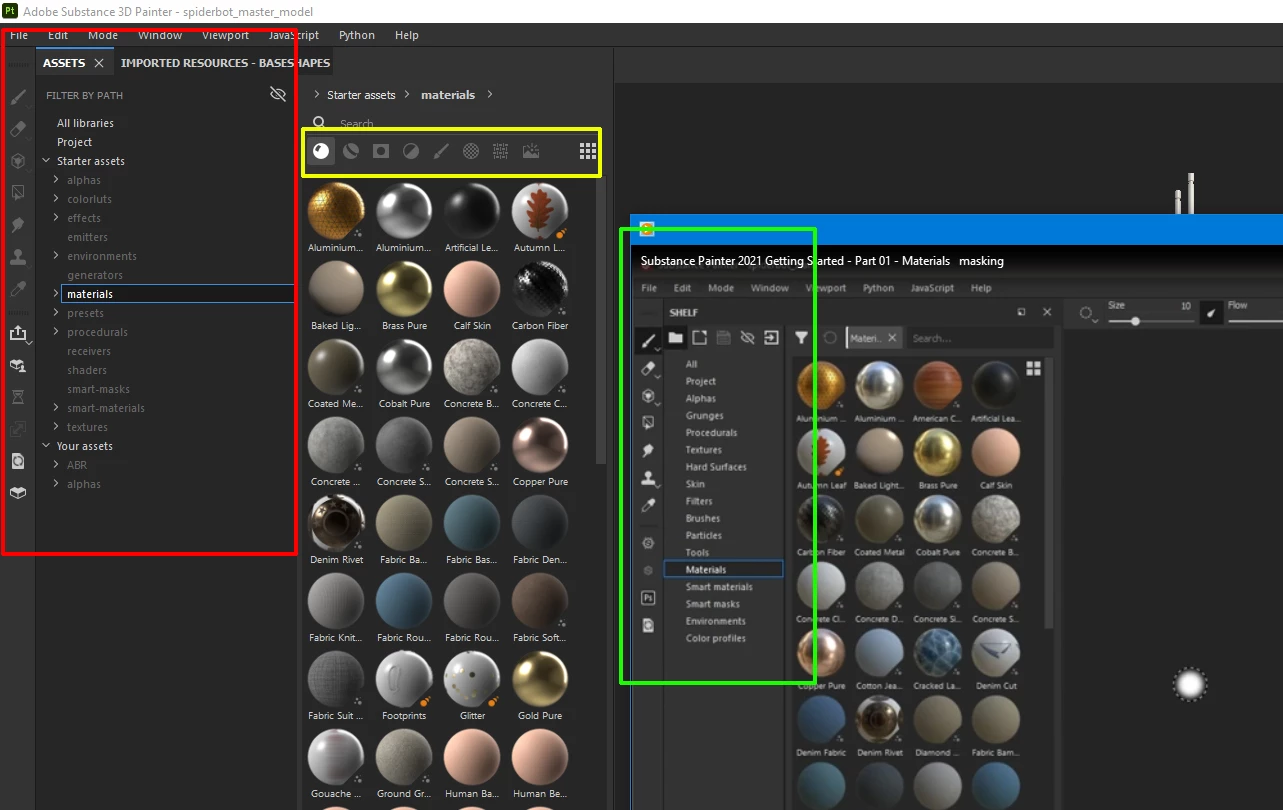
Task: Expand the effects folder arrow
Action: pyautogui.click(x=57, y=218)
